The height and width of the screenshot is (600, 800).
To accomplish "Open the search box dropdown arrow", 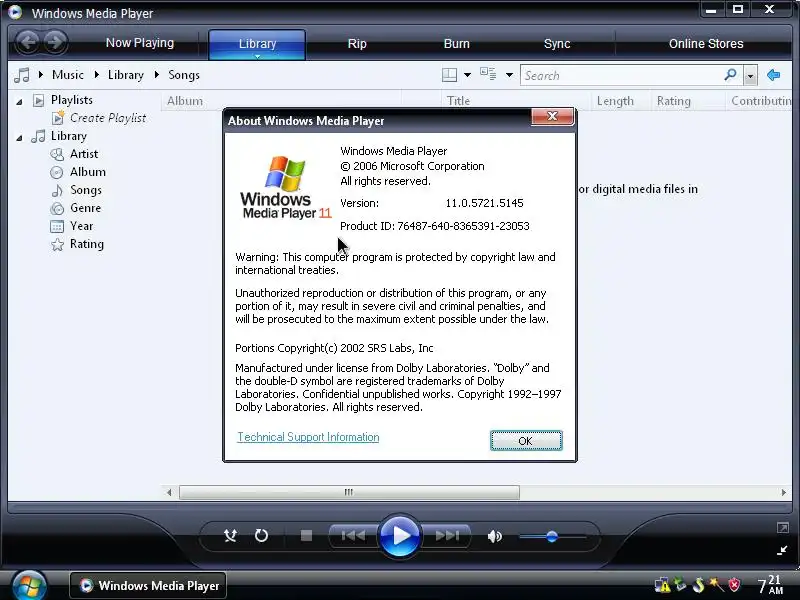I will tap(750, 76).
